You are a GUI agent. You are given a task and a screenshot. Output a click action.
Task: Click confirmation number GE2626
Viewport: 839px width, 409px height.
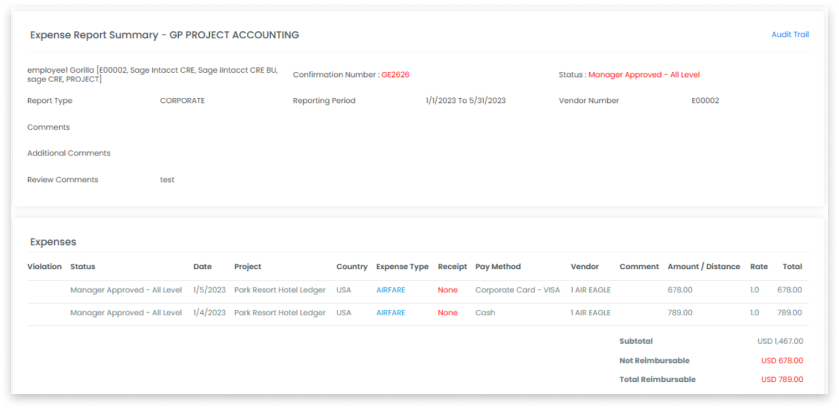pos(395,75)
